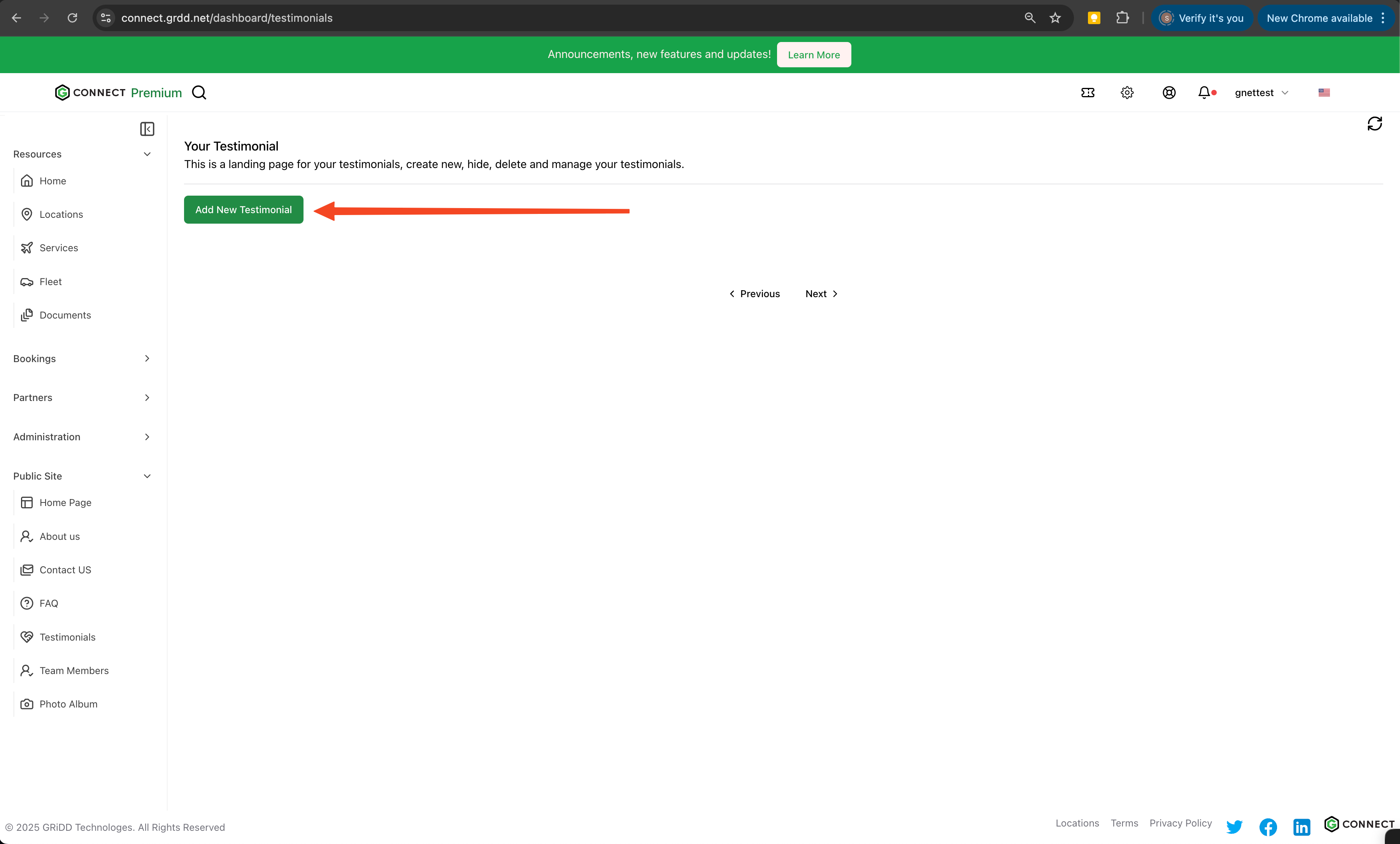
Task: Open Photo Album sidebar item
Action: [68, 704]
